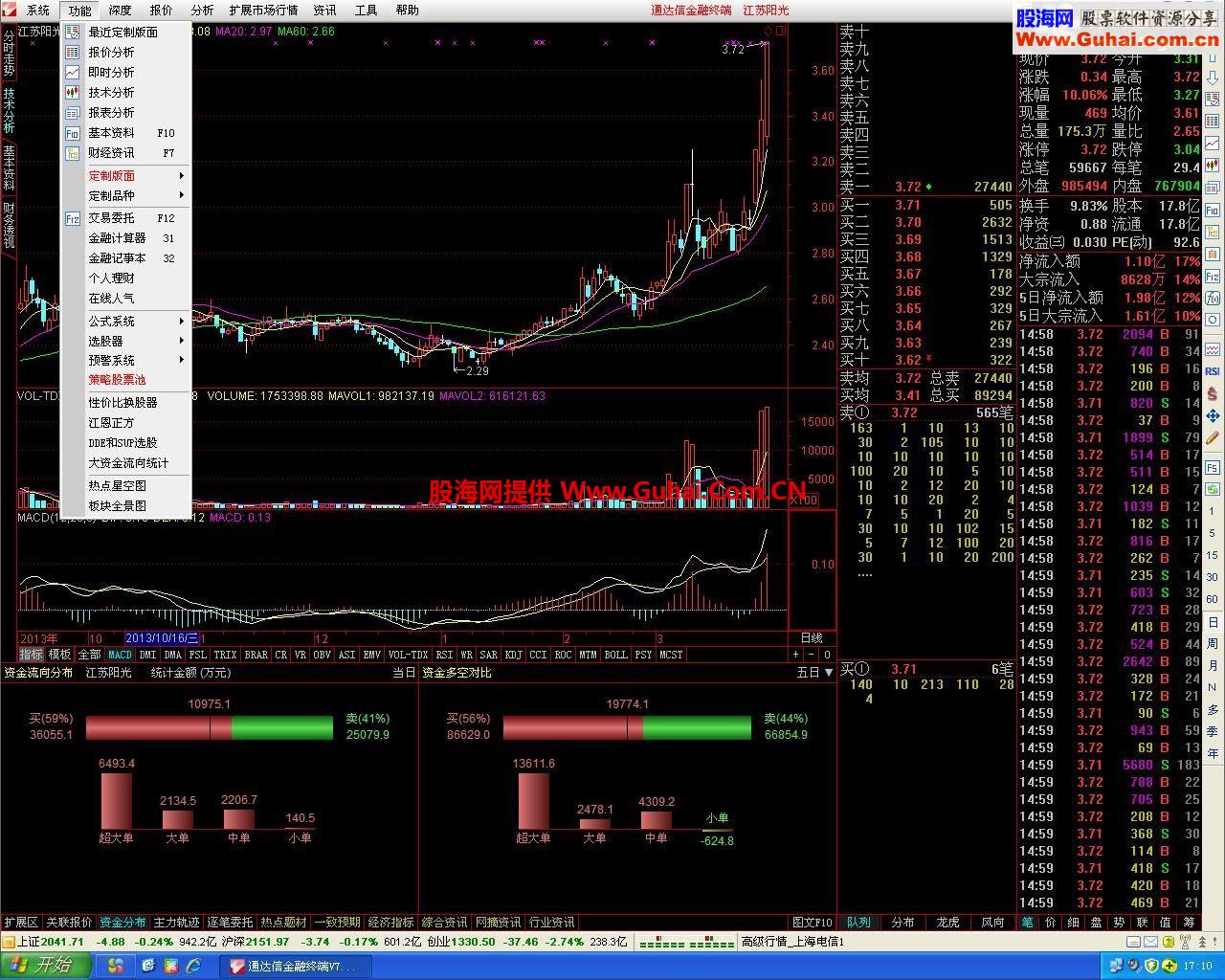Select the 日 daily period button
1225x980 pixels.
click(x=1213, y=621)
